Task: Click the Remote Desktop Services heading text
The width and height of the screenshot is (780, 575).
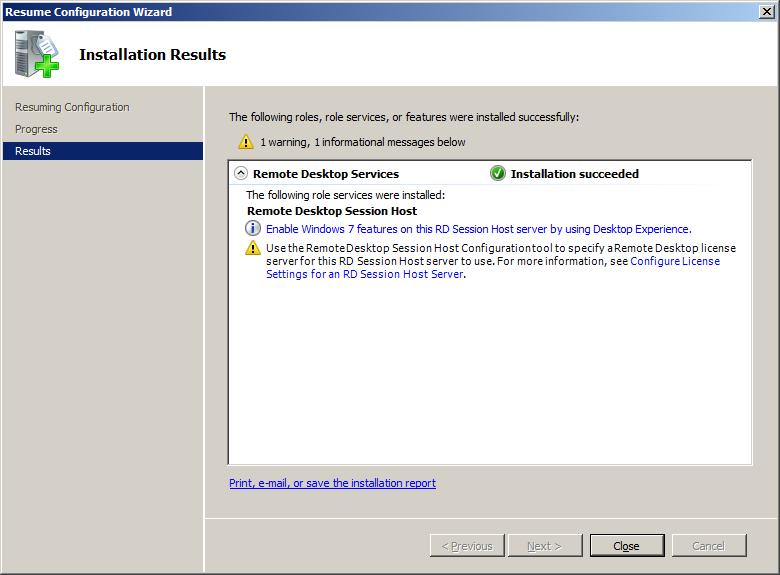Action: (326, 173)
